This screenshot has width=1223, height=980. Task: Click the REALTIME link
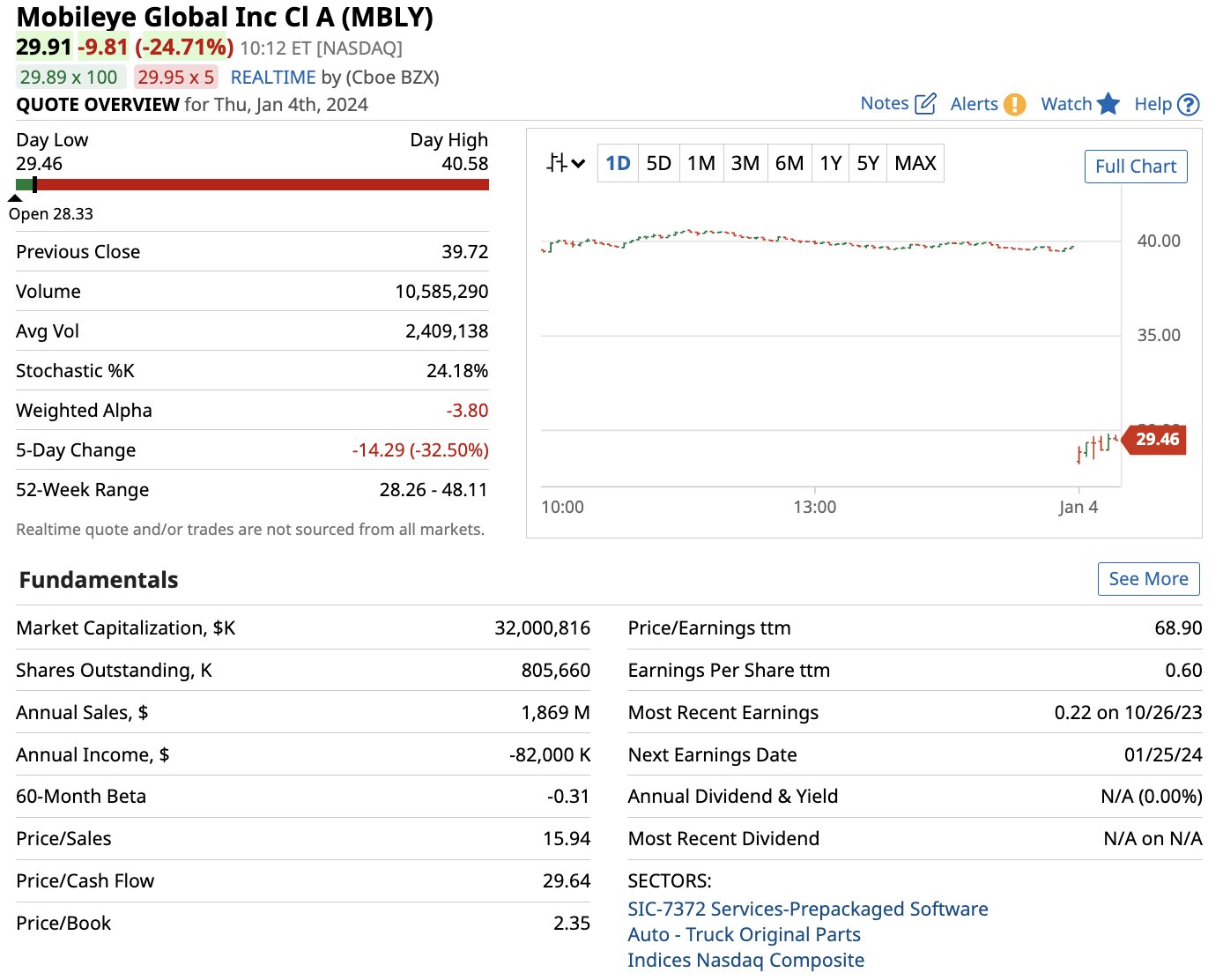(x=273, y=78)
